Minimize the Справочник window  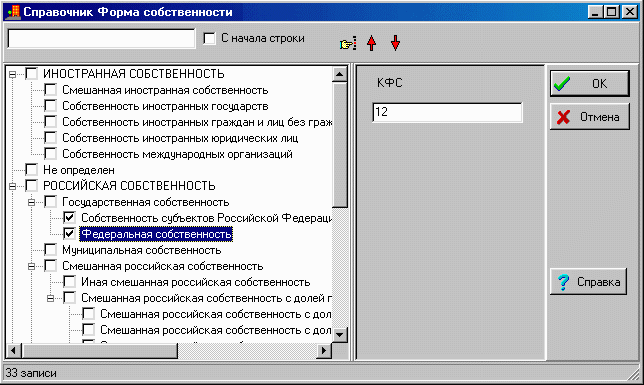click(x=595, y=12)
